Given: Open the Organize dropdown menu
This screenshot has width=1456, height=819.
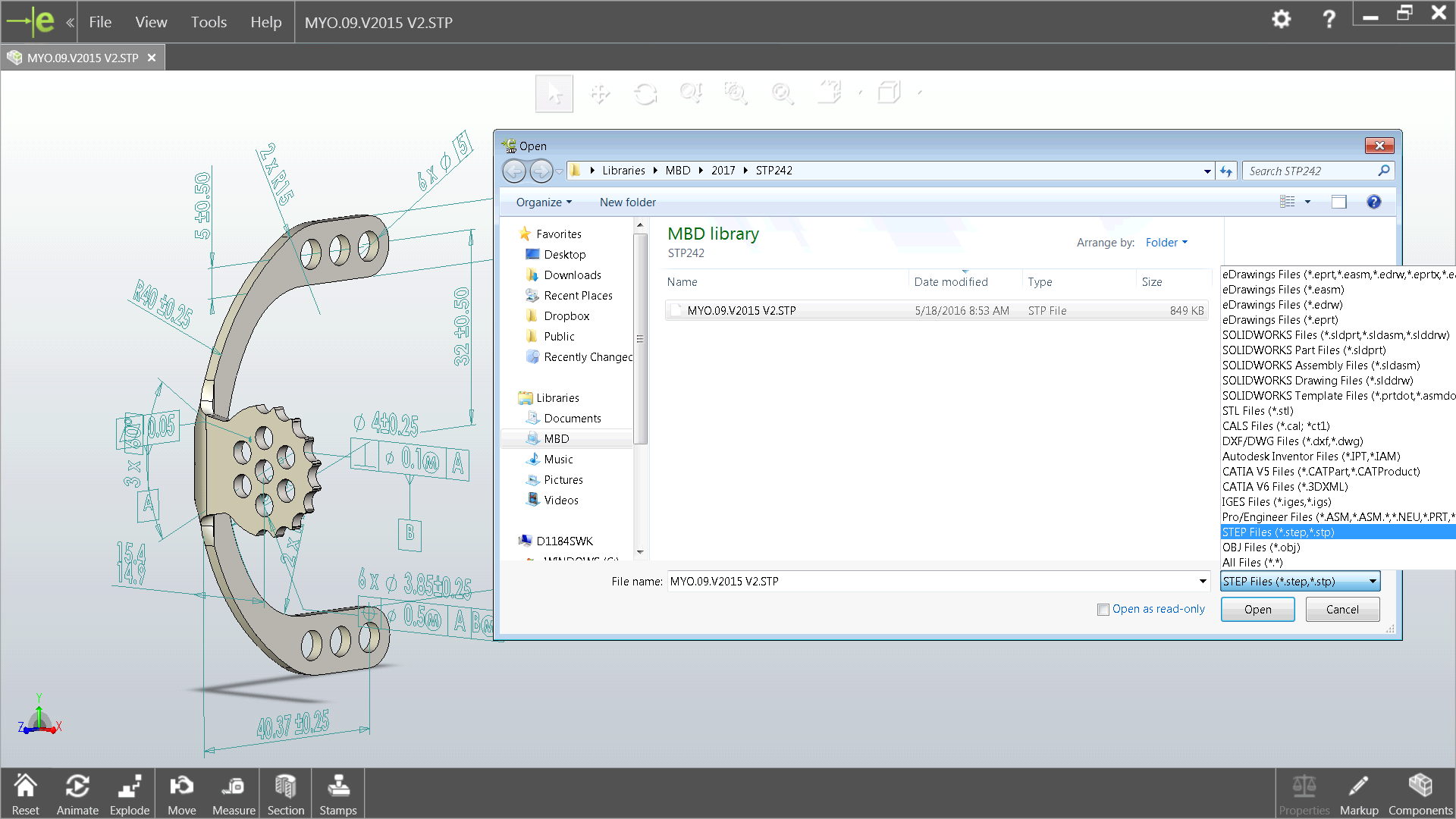Looking at the screenshot, I should [x=544, y=202].
